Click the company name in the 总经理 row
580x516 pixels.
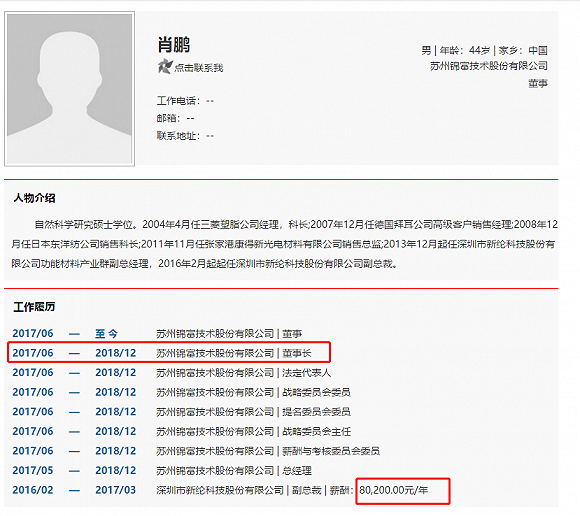(x=215, y=471)
